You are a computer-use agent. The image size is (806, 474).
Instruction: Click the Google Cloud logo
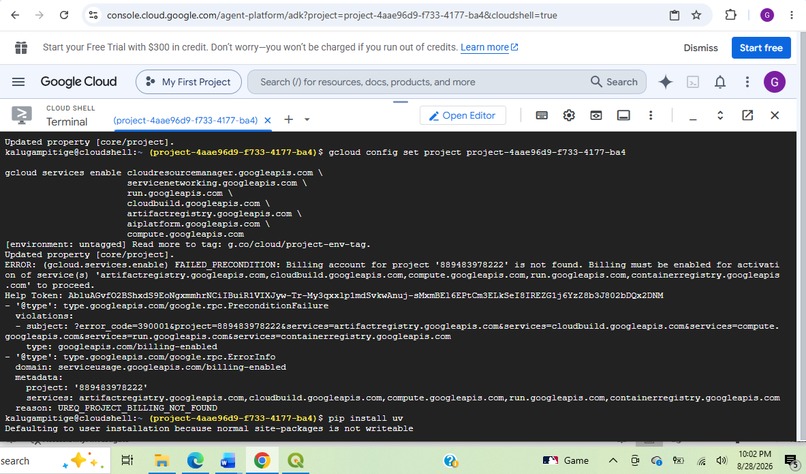(79, 82)
